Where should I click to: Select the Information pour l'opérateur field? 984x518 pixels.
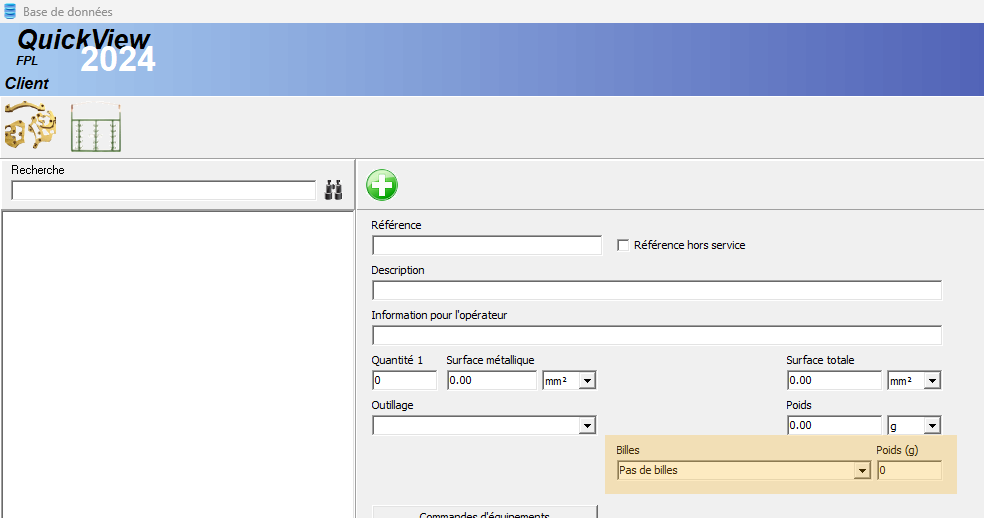[656, 335]
